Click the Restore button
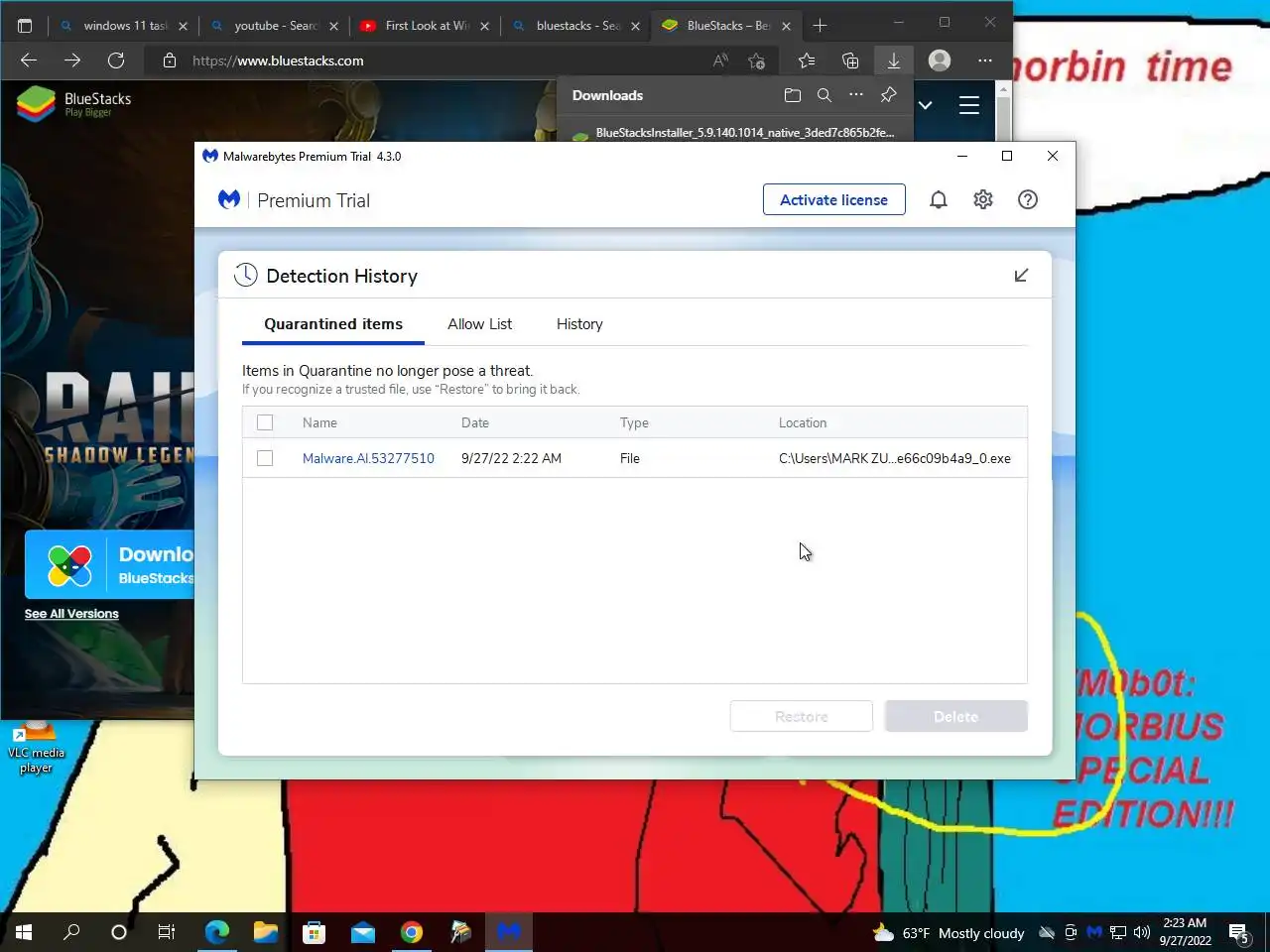 pyautogui.click(x=802, y=716)
